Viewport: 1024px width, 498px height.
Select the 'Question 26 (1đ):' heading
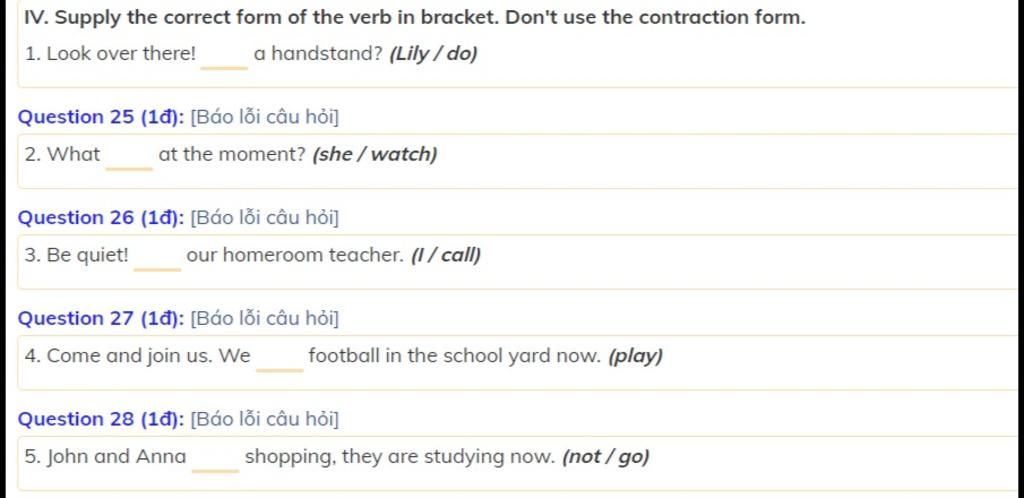tap(101, 218)
